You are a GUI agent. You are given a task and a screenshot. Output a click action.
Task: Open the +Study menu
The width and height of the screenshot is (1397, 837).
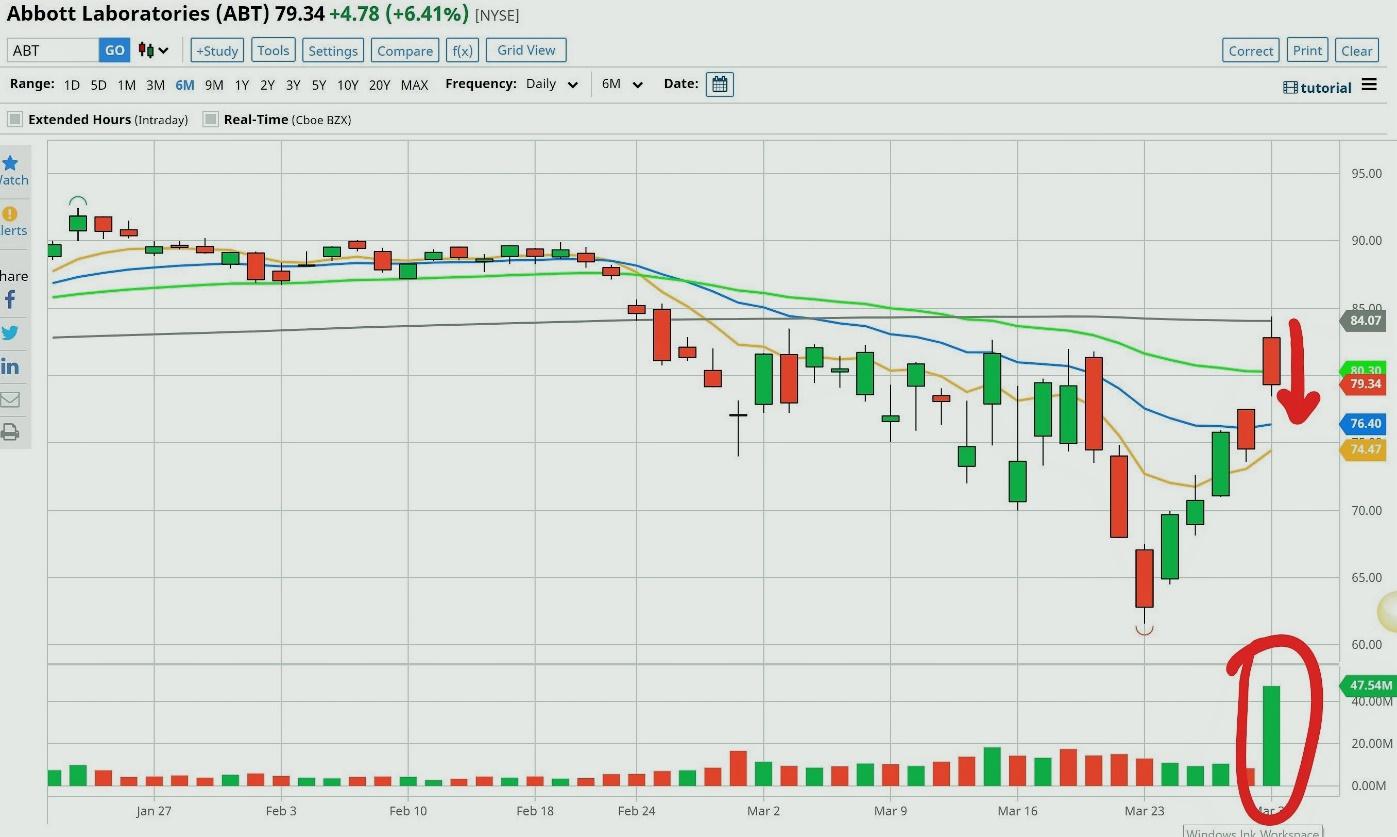[217, 50]
